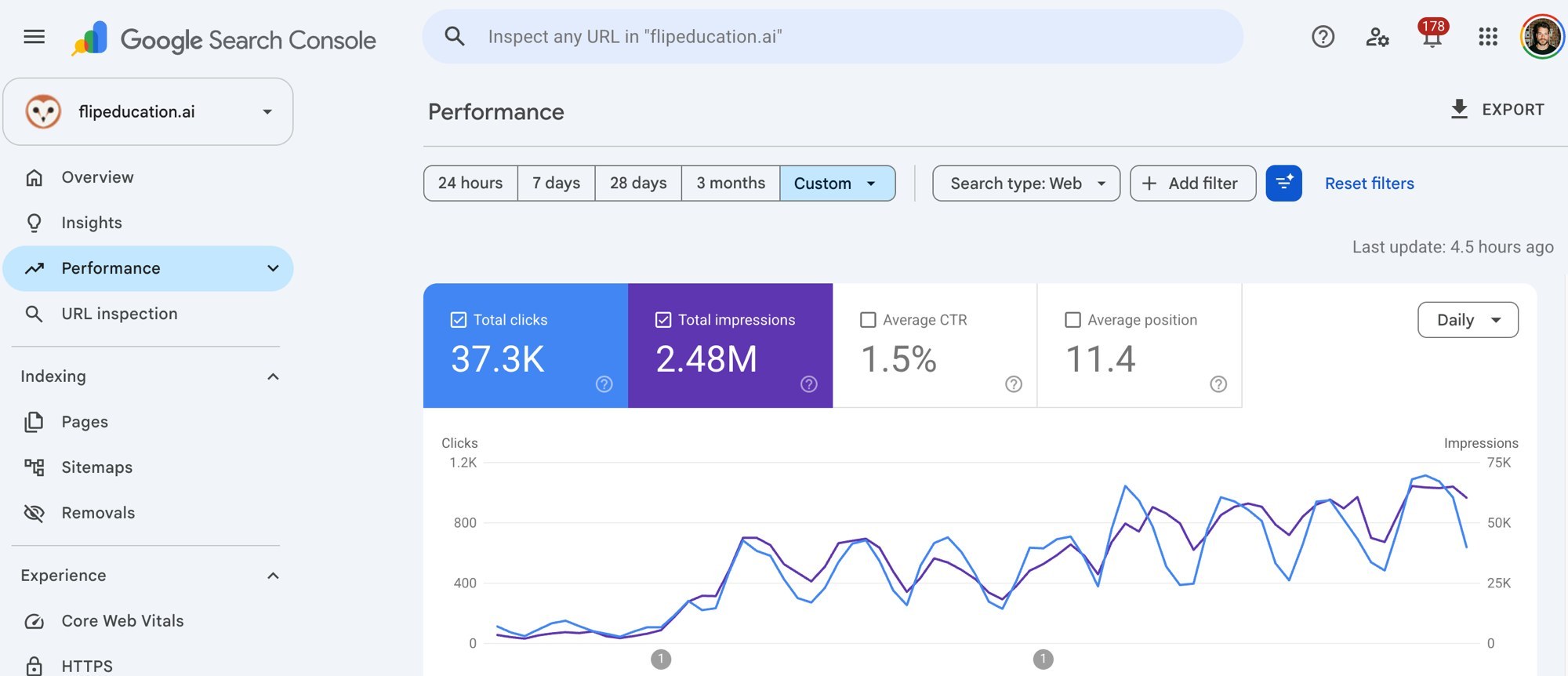The width and height of the screenshot is (1568, 676).
Task: Collapse the Experience section
Action: (273, 576)
